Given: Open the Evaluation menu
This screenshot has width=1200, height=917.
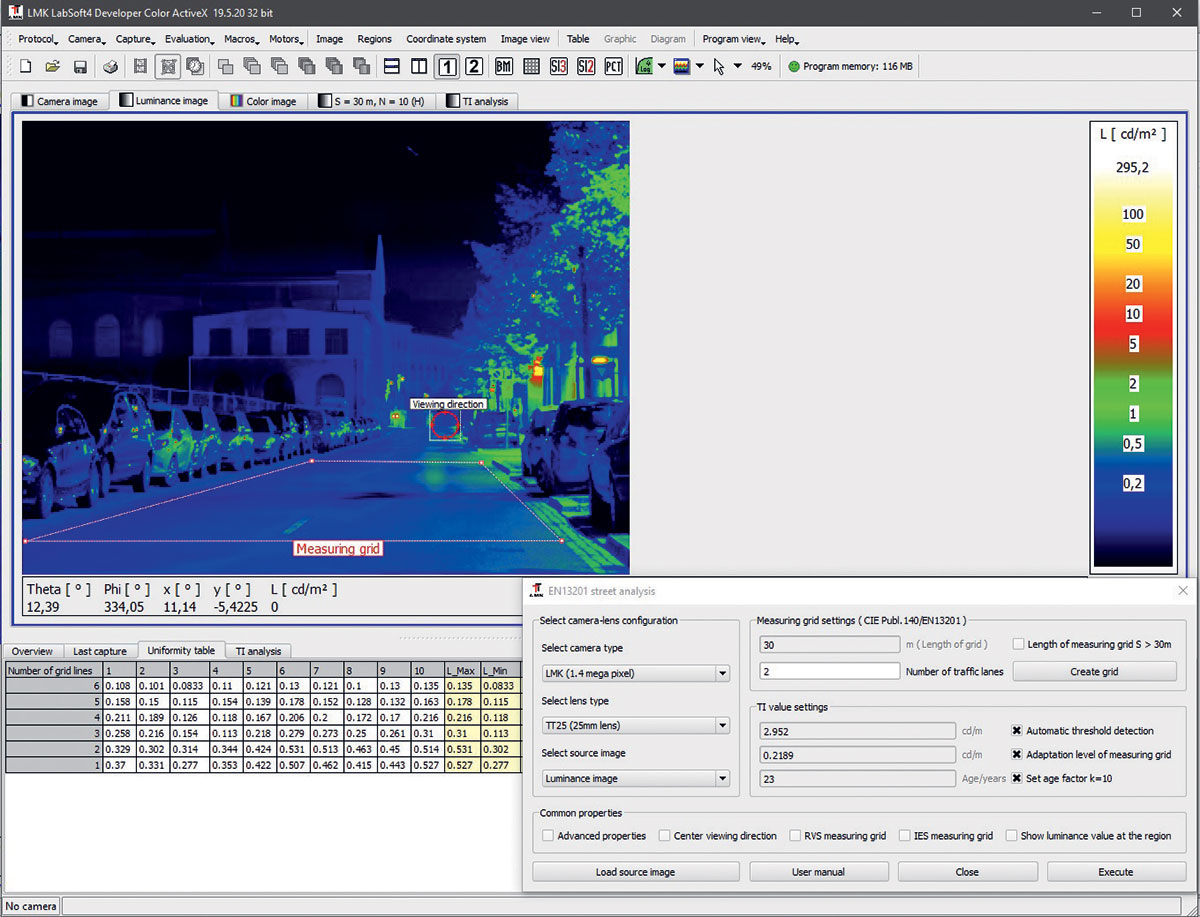Looking at the screenshot, I should (189, 39).
